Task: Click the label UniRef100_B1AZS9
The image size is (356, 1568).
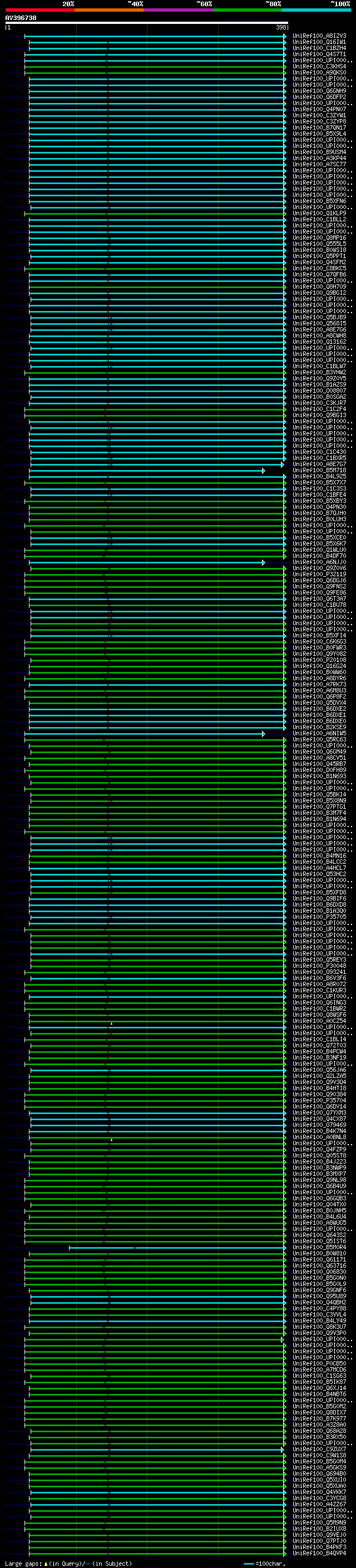Action: pyautogui.click(x=319, y=385)
